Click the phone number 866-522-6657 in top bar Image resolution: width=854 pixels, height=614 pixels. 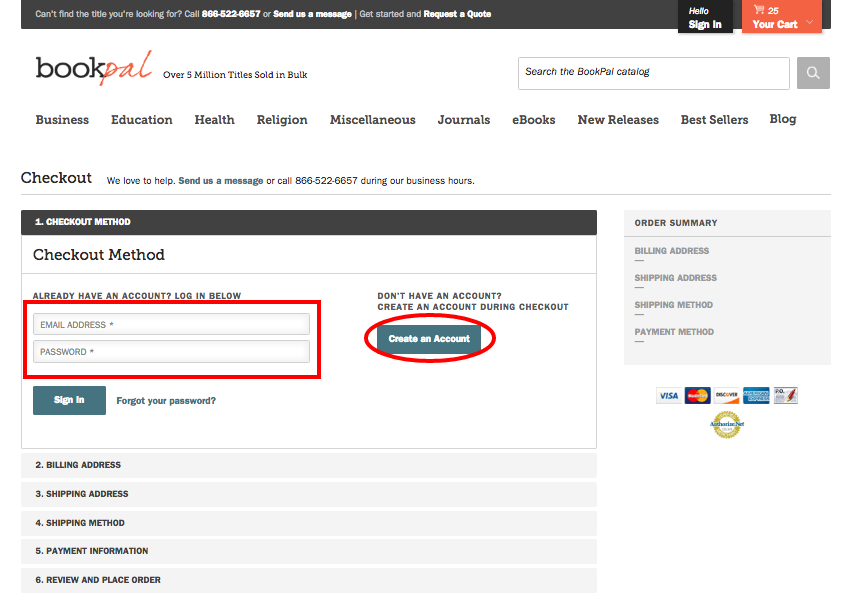pos(231,14)
